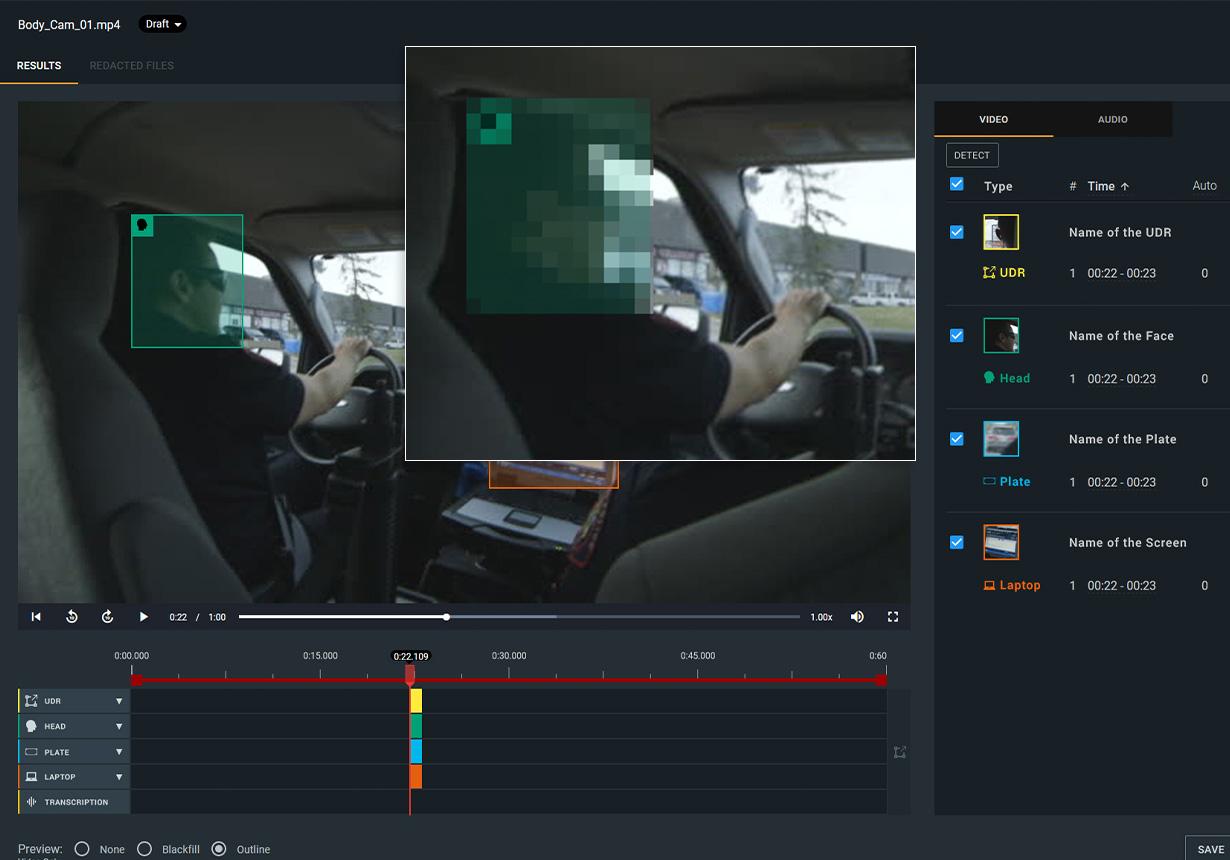Click the skip to start icon
1230x860 pixels.
[x=36, y=617]
